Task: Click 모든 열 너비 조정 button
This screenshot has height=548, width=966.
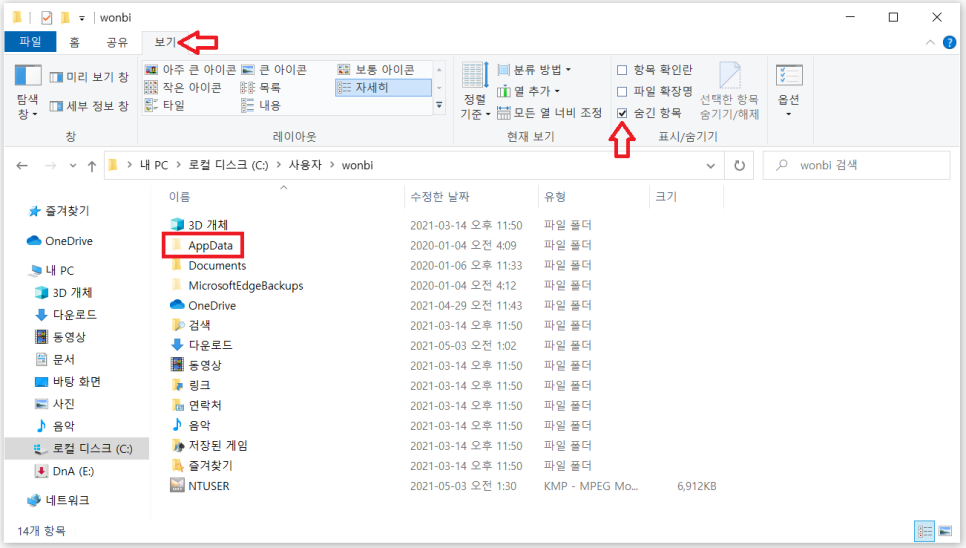Action: tap(550, 113)
